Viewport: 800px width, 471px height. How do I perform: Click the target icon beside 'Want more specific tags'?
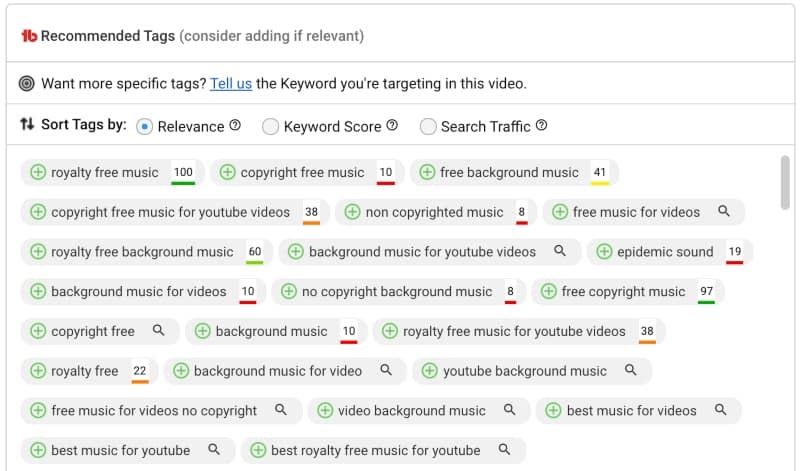coord(27,83)
